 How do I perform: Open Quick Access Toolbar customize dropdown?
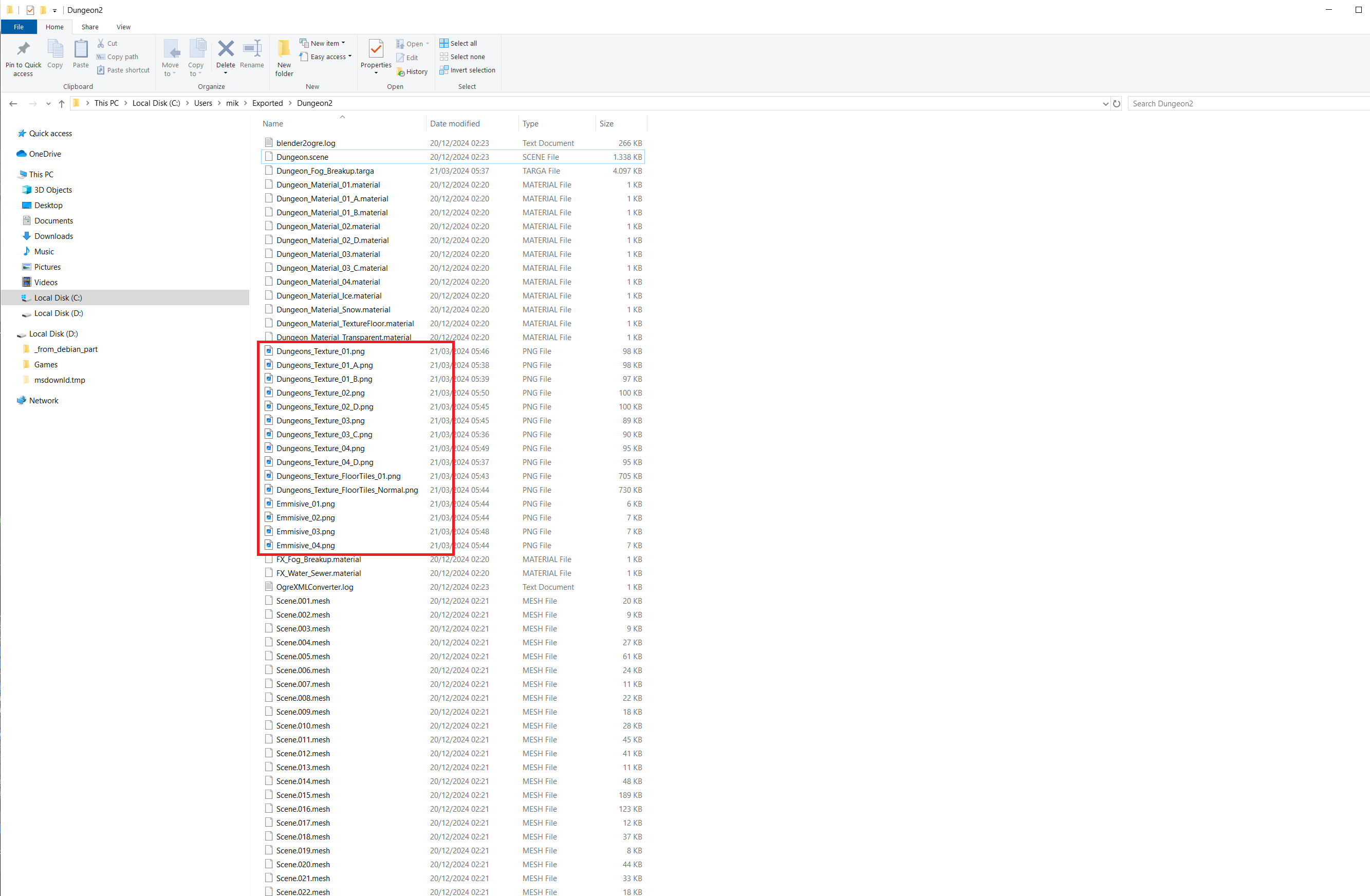54,10
